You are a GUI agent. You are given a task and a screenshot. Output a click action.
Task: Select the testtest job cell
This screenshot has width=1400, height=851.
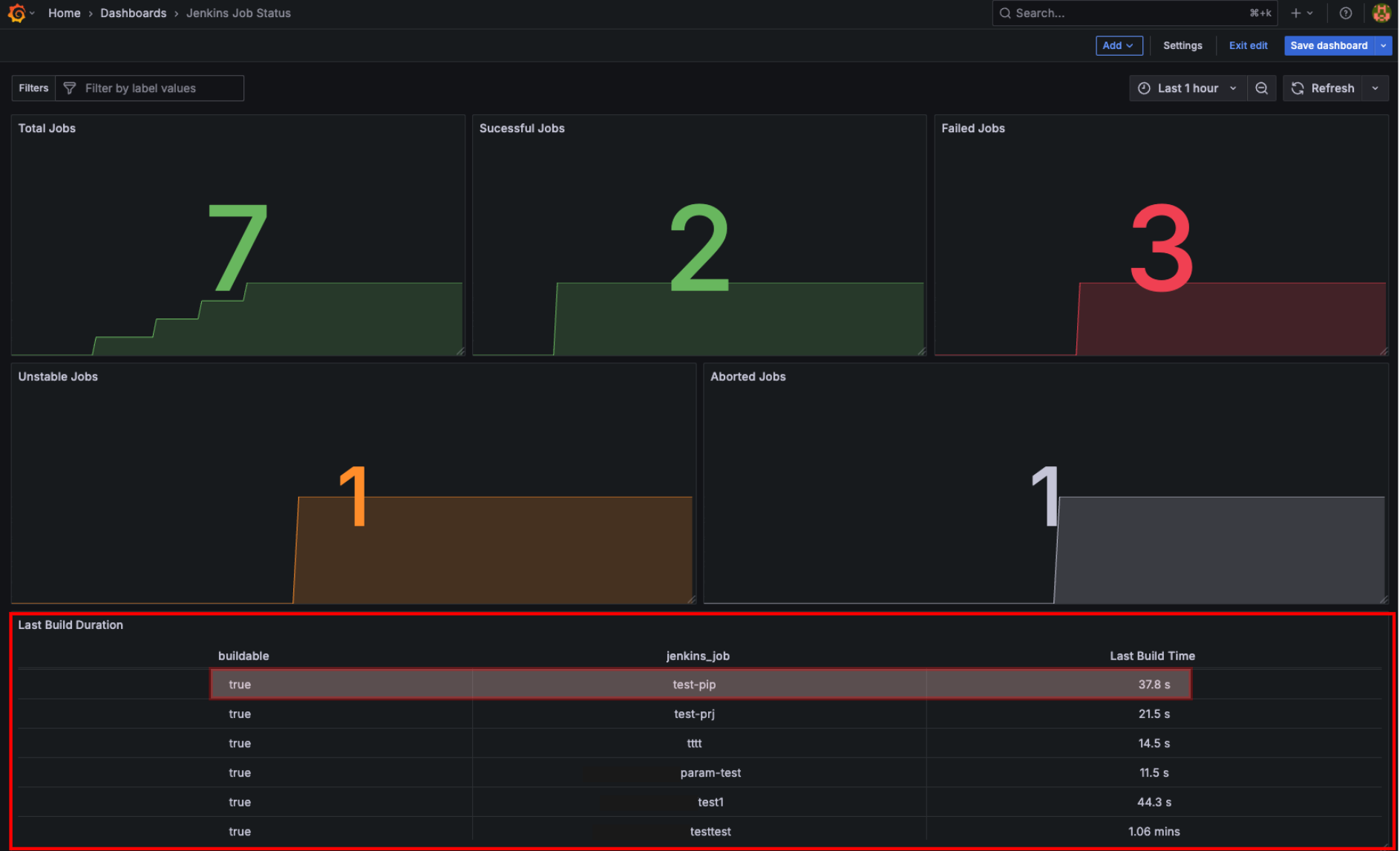click(x=699, y=831)
